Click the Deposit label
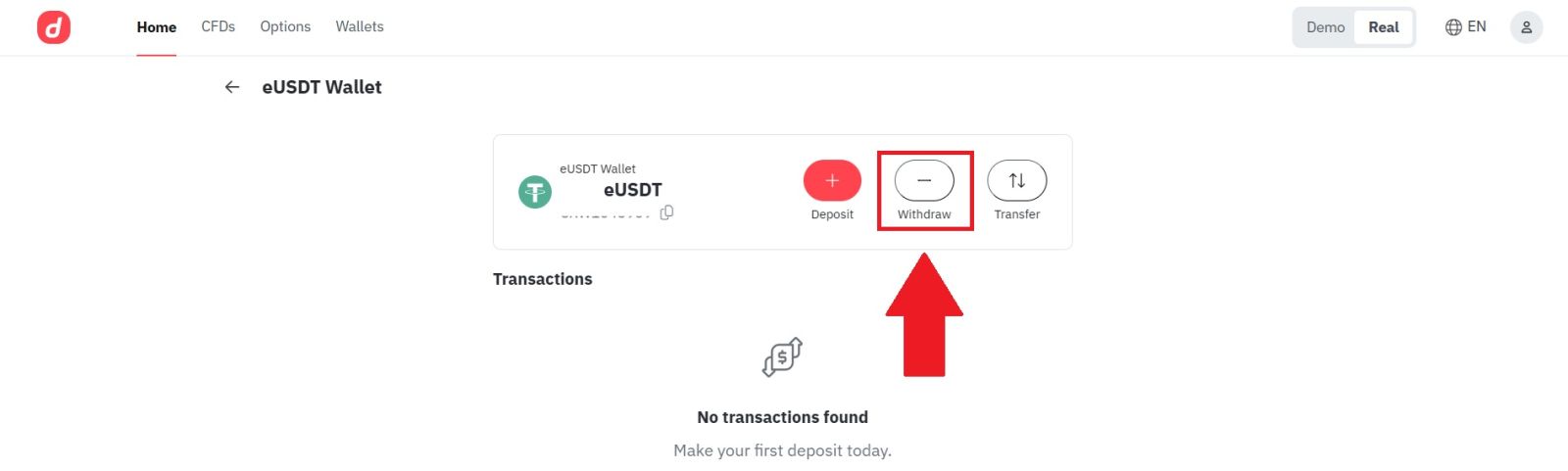1568x471 pixels. 832,214
